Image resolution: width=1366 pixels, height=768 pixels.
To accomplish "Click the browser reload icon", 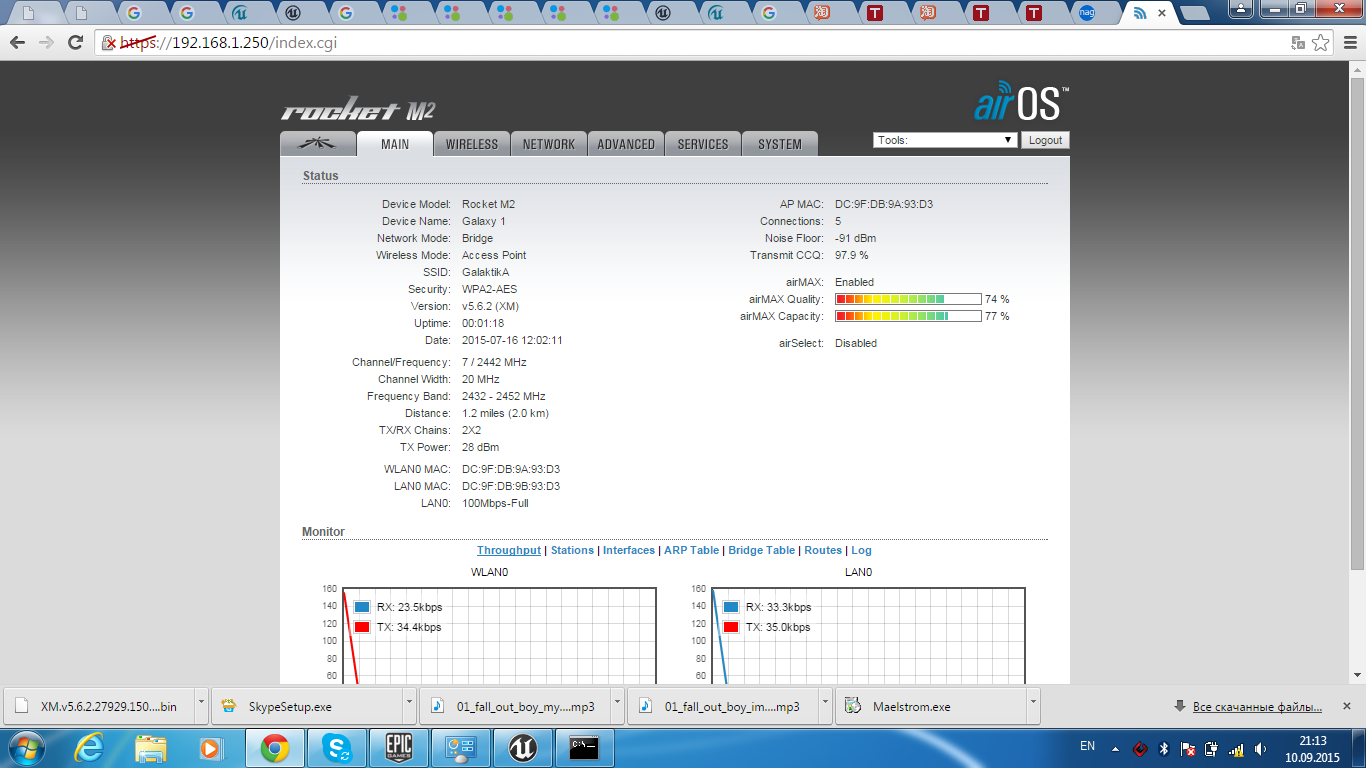I will pyautogui.click(x=75, y=42).
